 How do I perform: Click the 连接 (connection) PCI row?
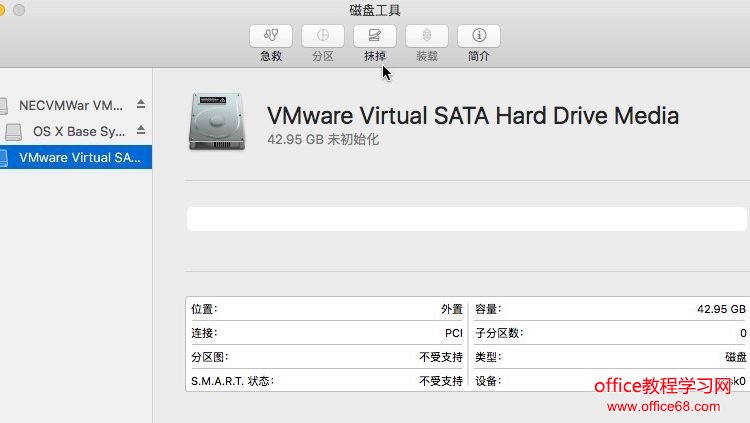point(326,333)
